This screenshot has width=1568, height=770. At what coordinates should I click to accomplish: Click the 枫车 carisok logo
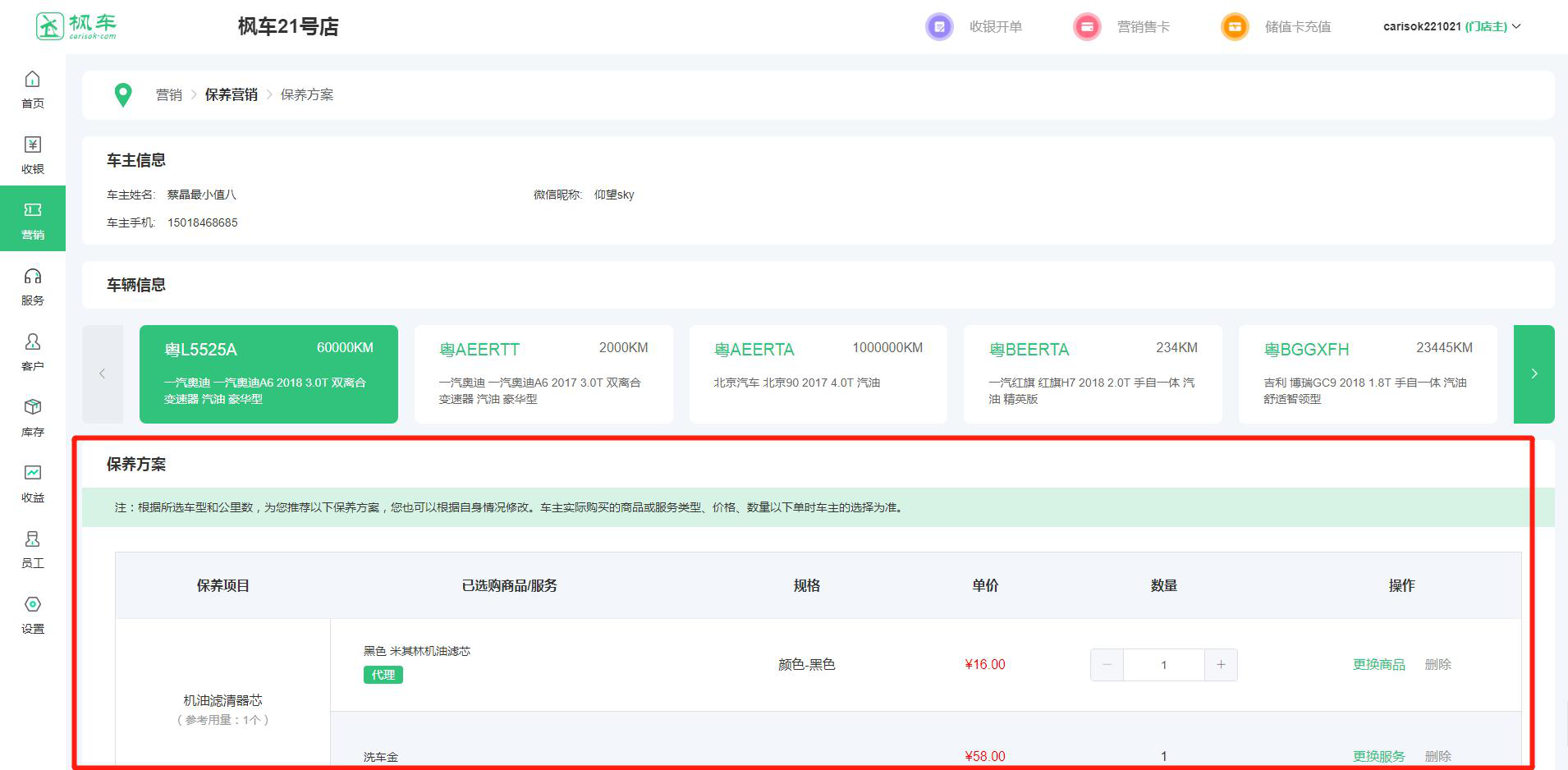pyautogui.click(x=76, y=26)
